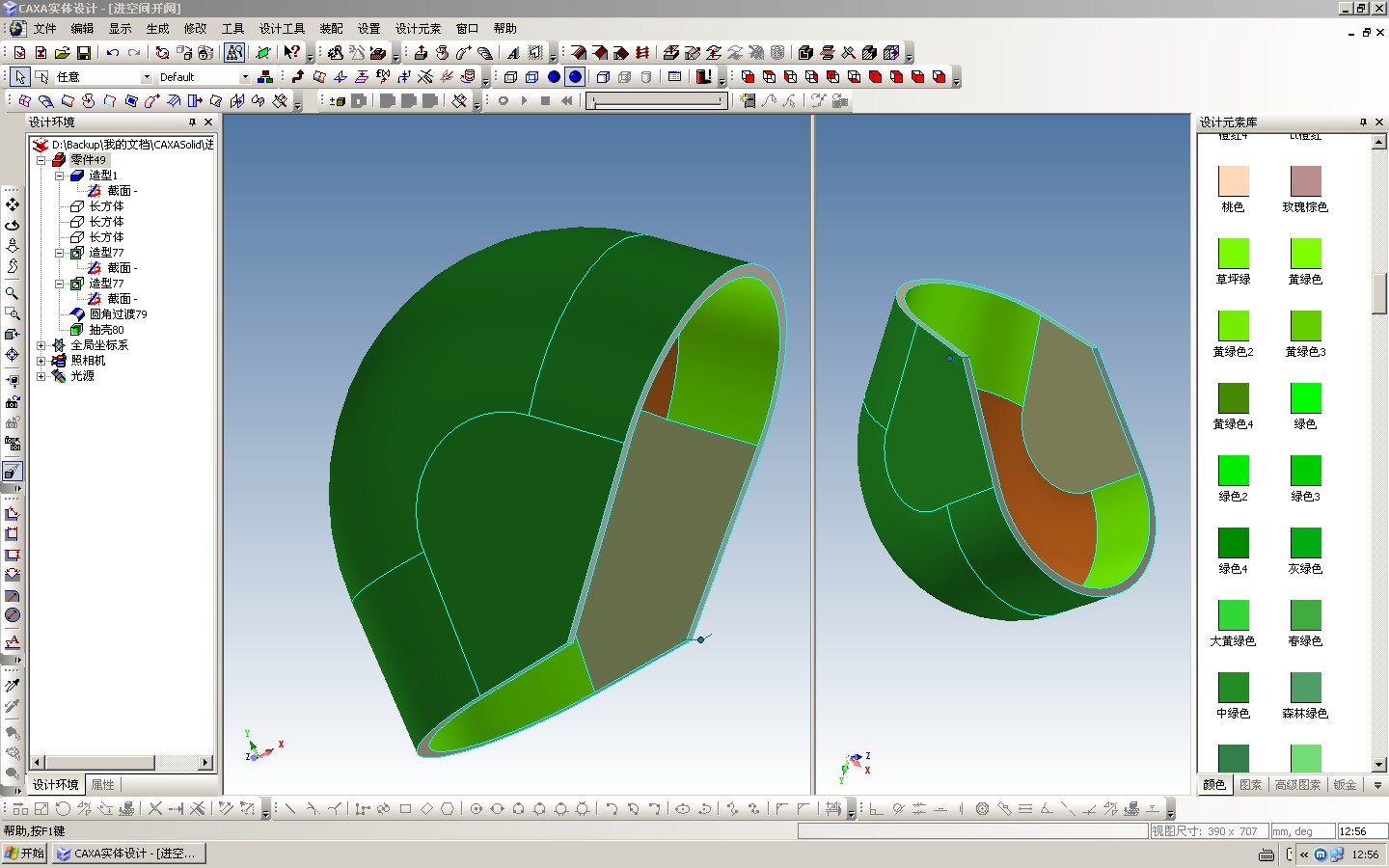Select 圆角过渡79 in the design tree

[x=118, y=314]
